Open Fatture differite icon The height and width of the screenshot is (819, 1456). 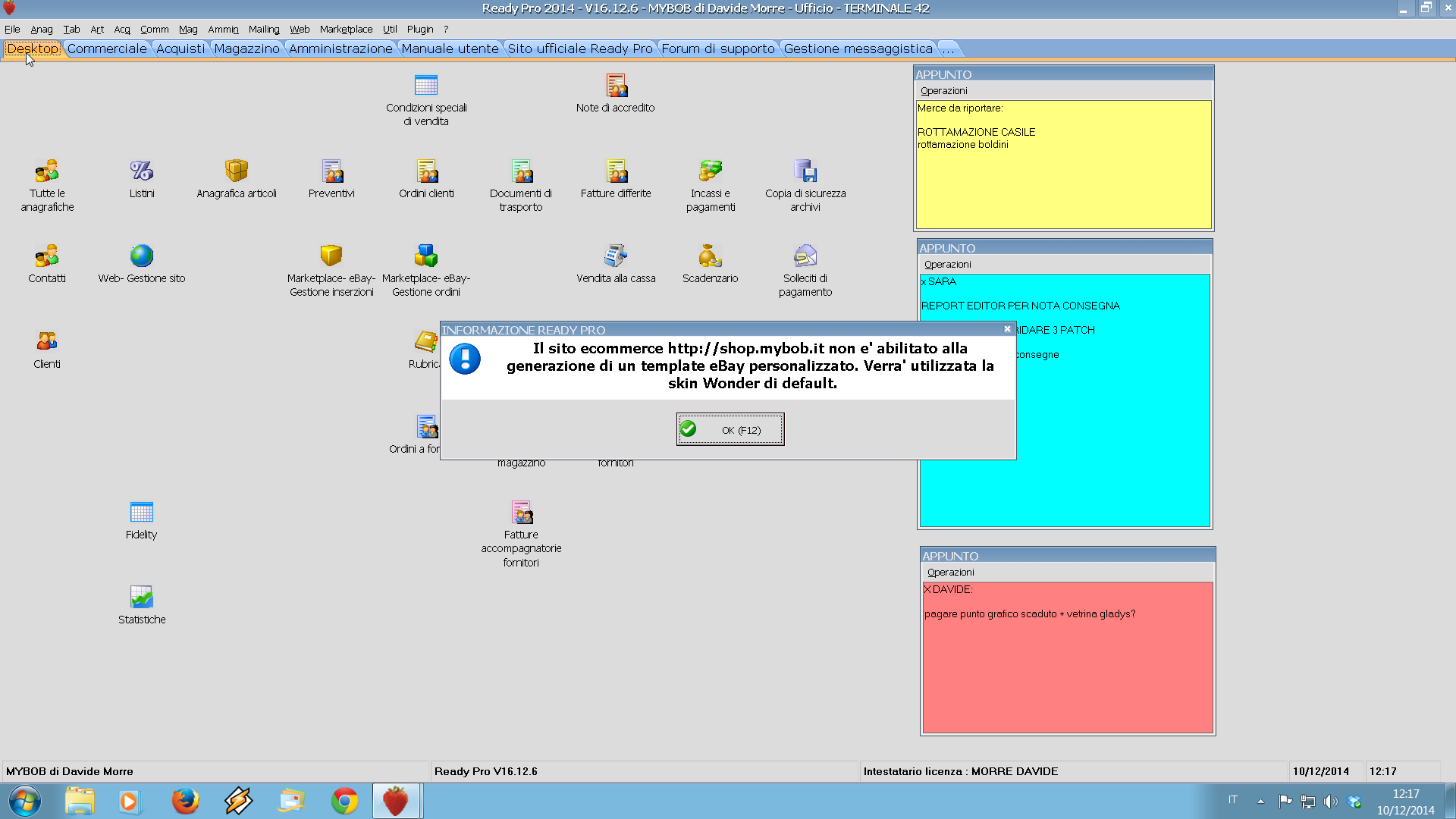tap(616, 171)
